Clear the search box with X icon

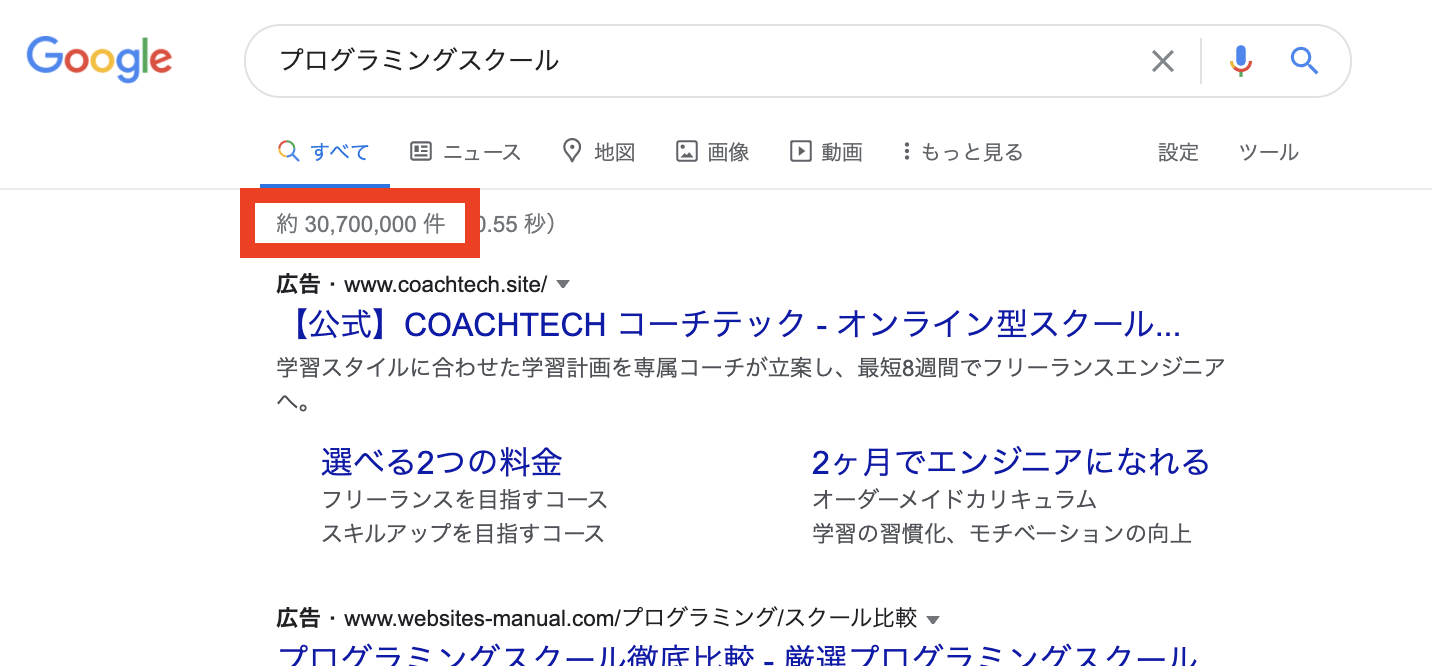[x=1162, y=62]
